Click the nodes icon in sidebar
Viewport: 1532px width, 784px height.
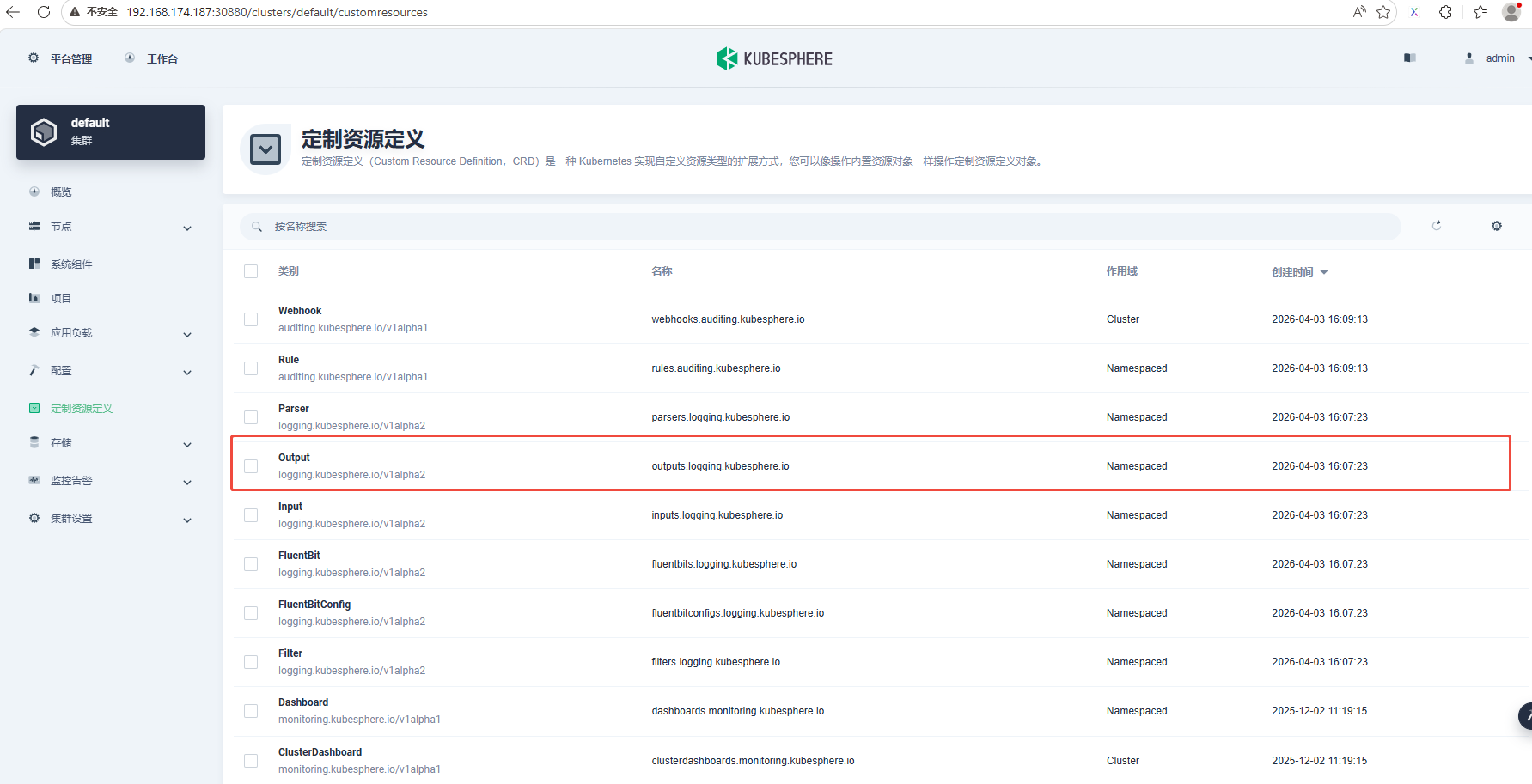(x=34, y=226)
